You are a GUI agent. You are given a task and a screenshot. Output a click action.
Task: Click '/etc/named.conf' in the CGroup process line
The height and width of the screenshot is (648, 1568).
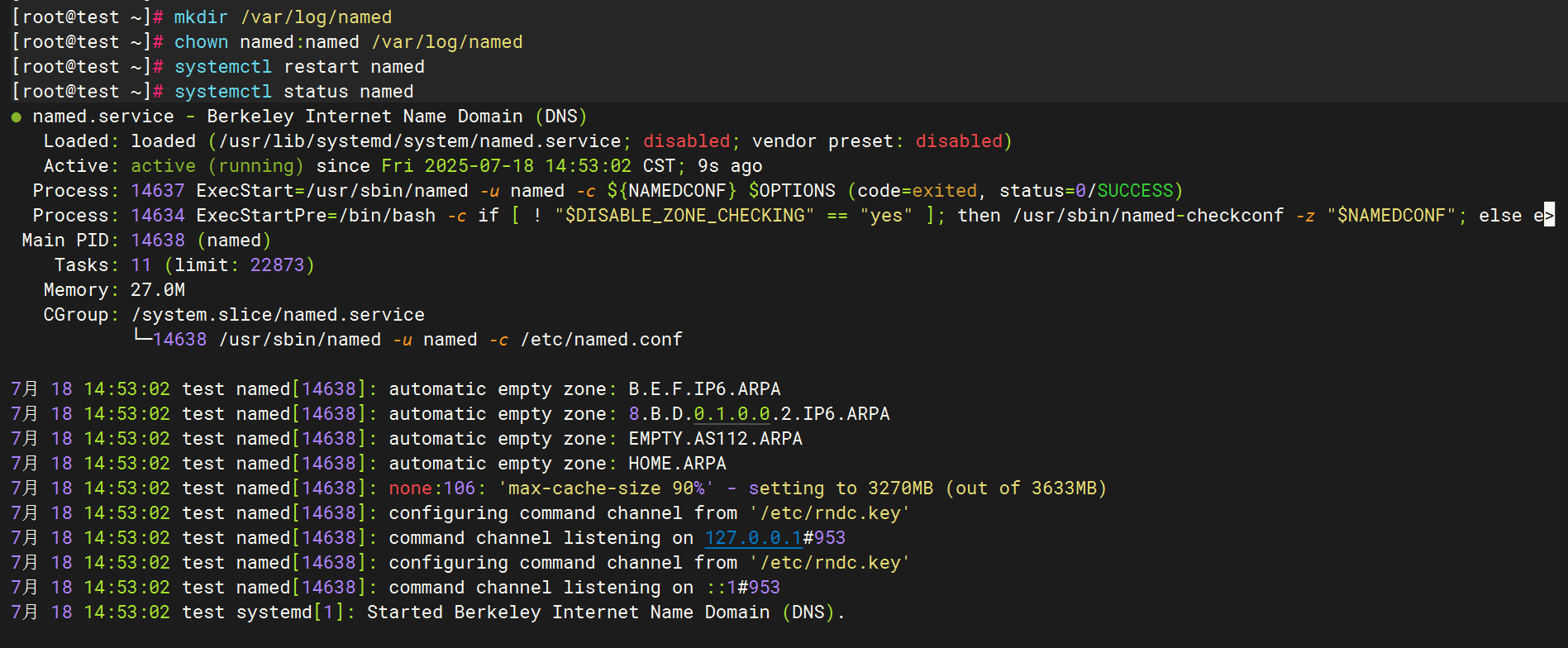point(602,340)
